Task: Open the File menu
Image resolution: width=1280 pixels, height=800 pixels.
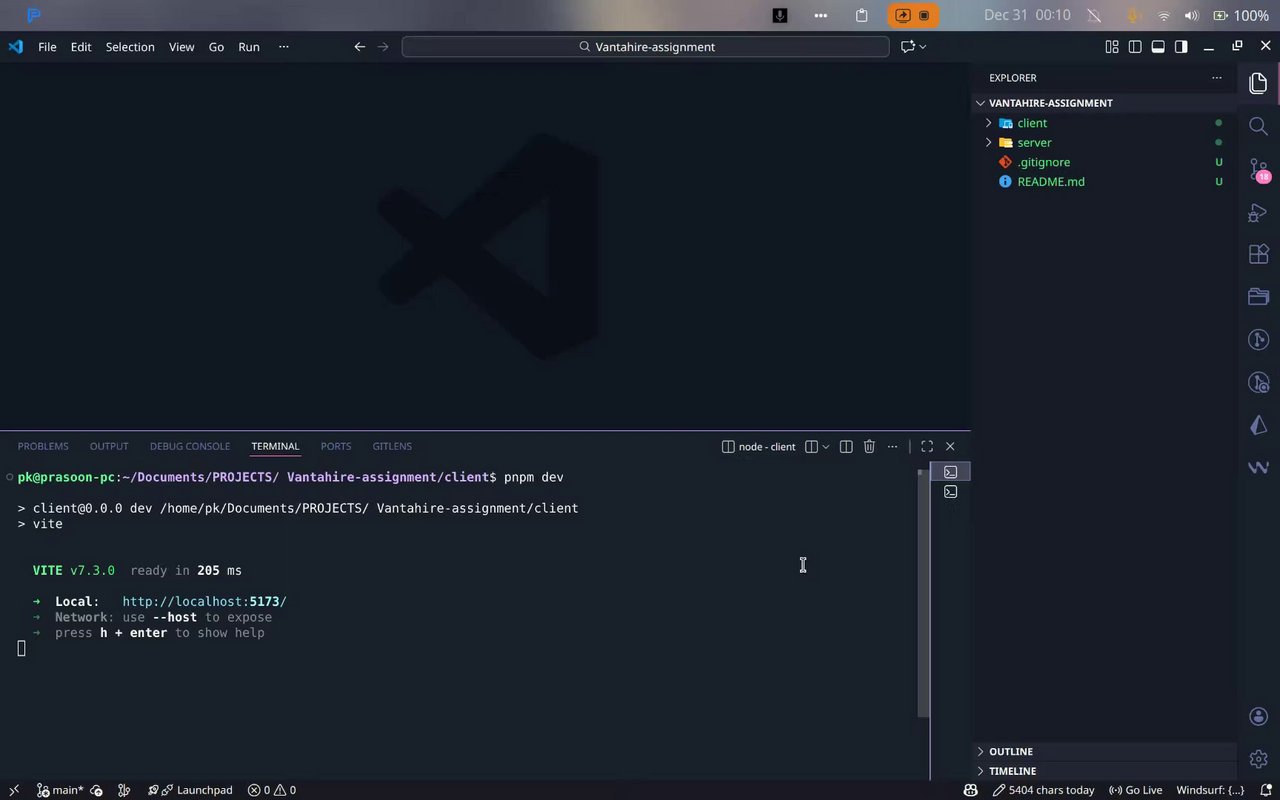Action: tap(47, 47)
